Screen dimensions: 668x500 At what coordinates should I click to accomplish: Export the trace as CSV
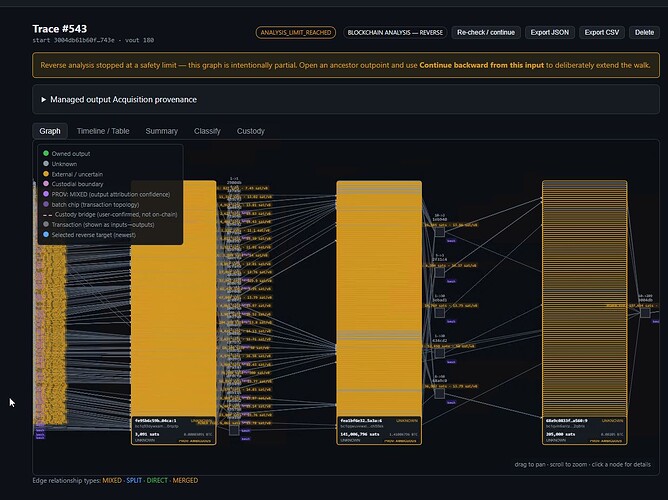click(602, 32)
